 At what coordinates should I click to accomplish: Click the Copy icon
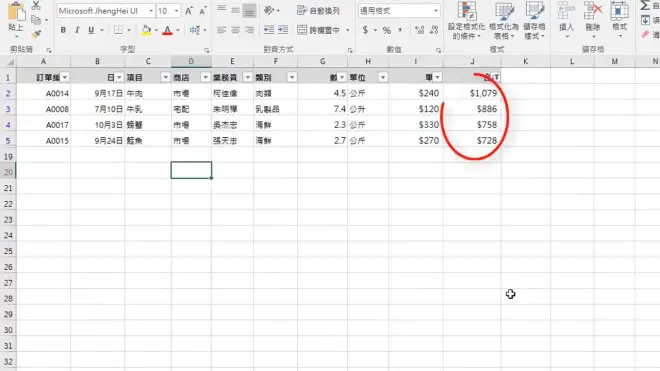click(36, 20)
